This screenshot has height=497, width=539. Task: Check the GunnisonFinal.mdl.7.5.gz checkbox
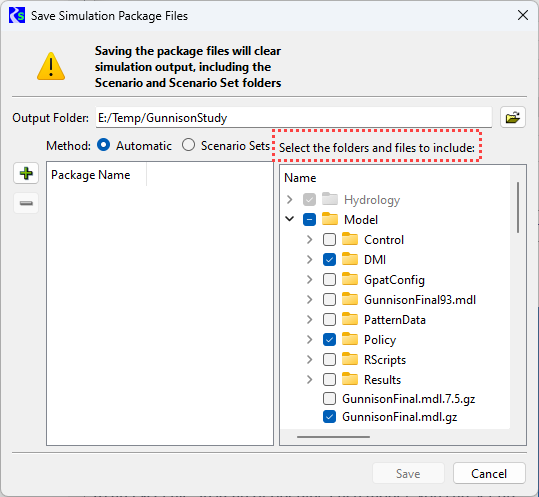[329, 399]
